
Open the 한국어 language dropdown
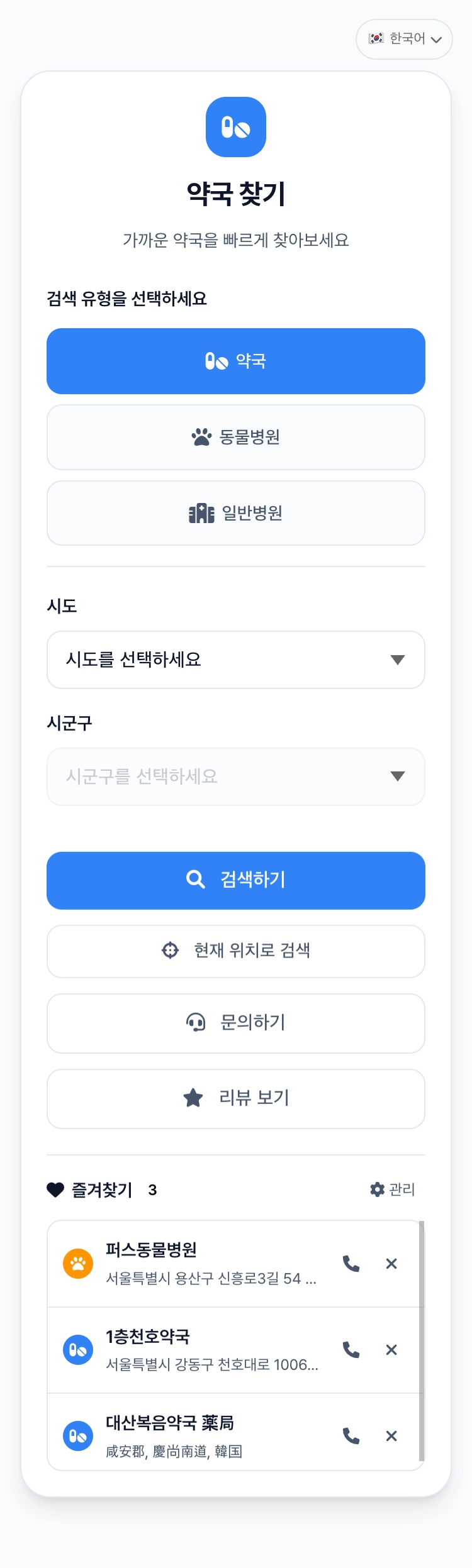coord(405,39)
